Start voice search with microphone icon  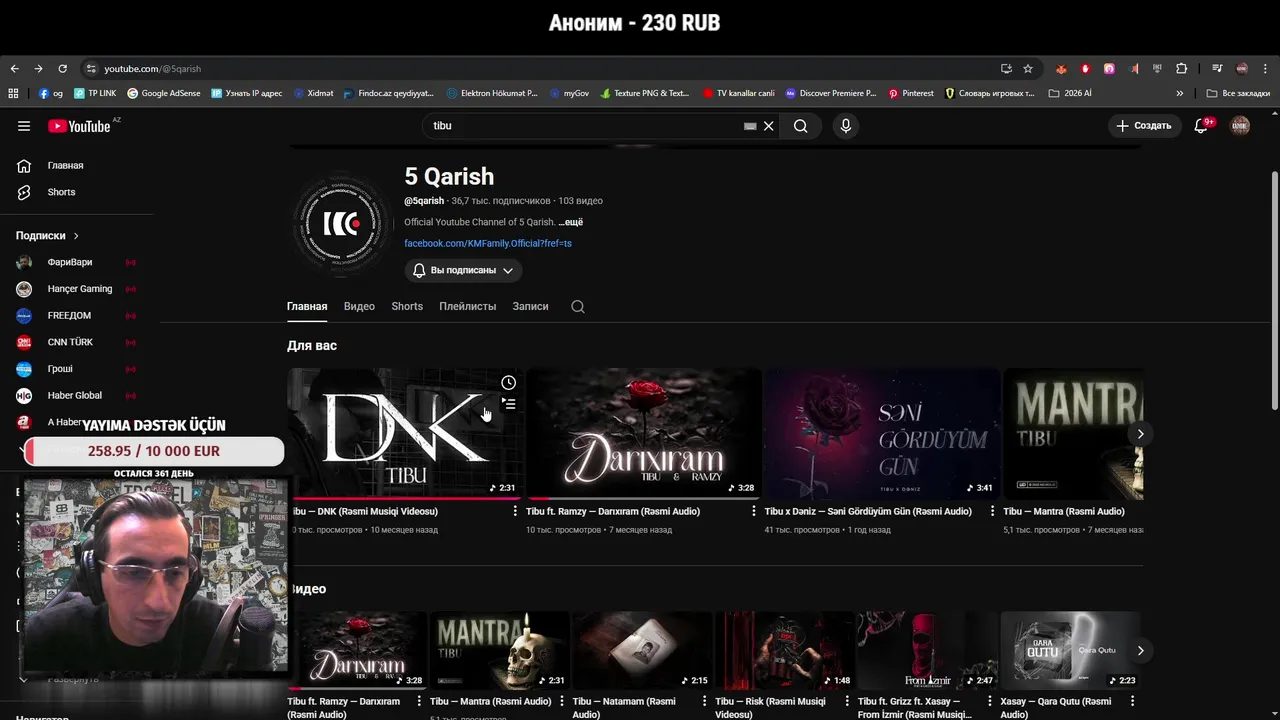pos(846,126)
